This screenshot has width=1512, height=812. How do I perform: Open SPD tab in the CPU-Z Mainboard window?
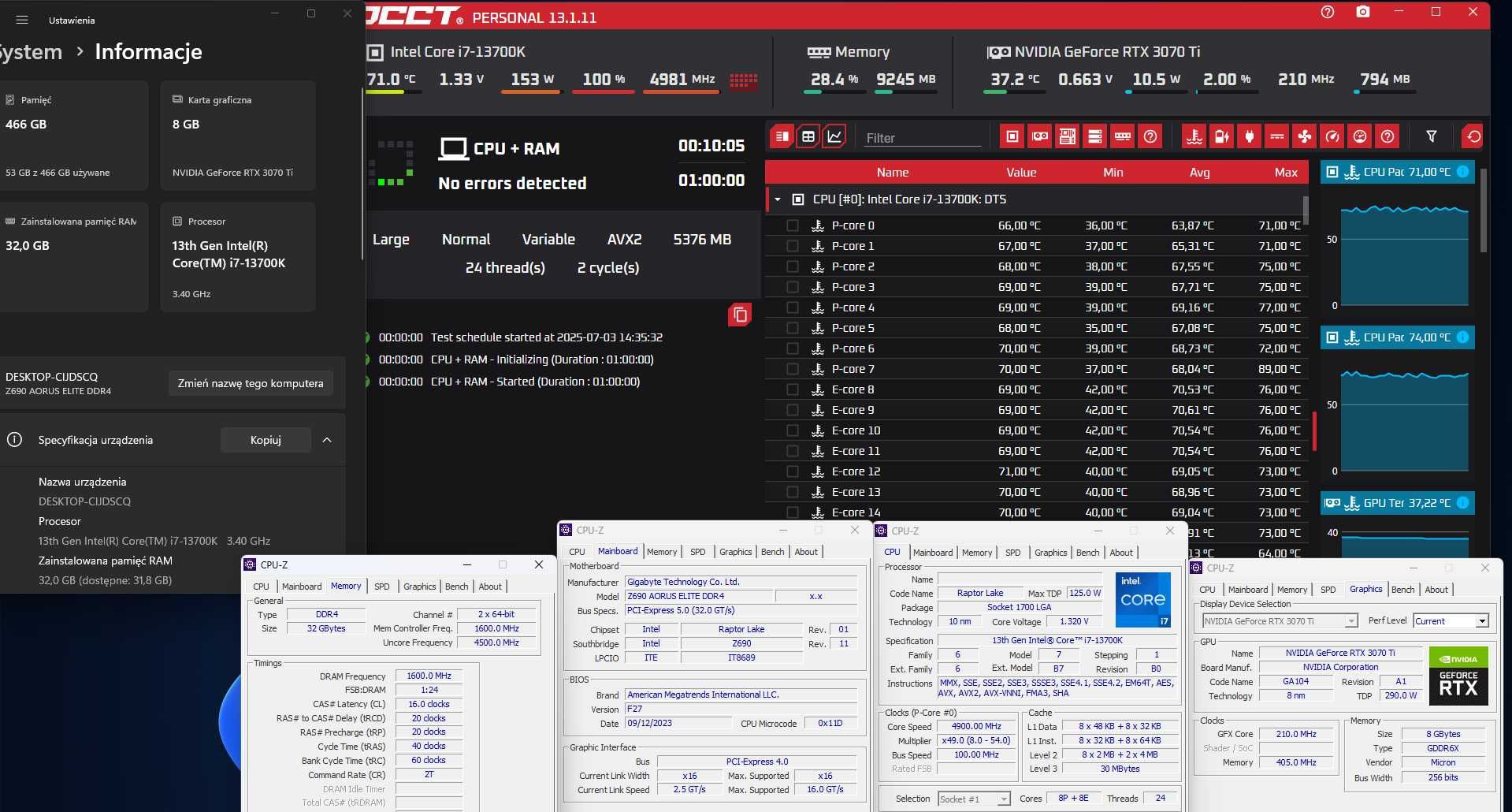698,552
